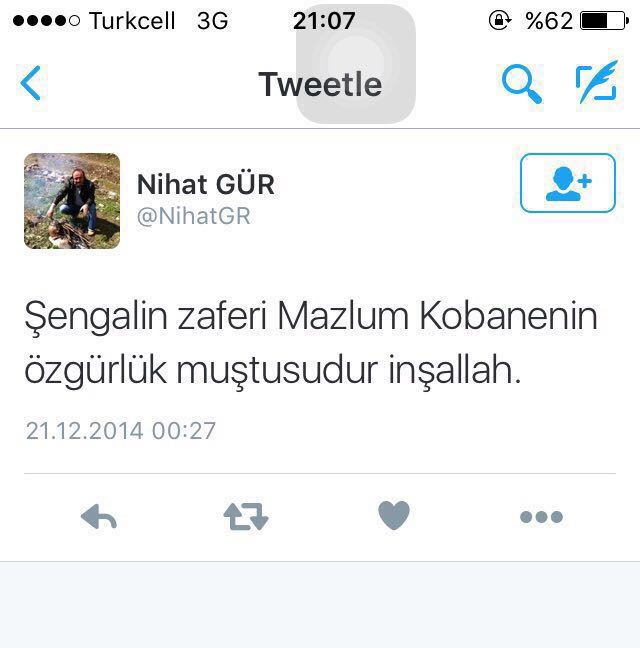This screenshot has height=648, width=640.
Task: Tap the Tweetle title header
Action: [320, 84]
